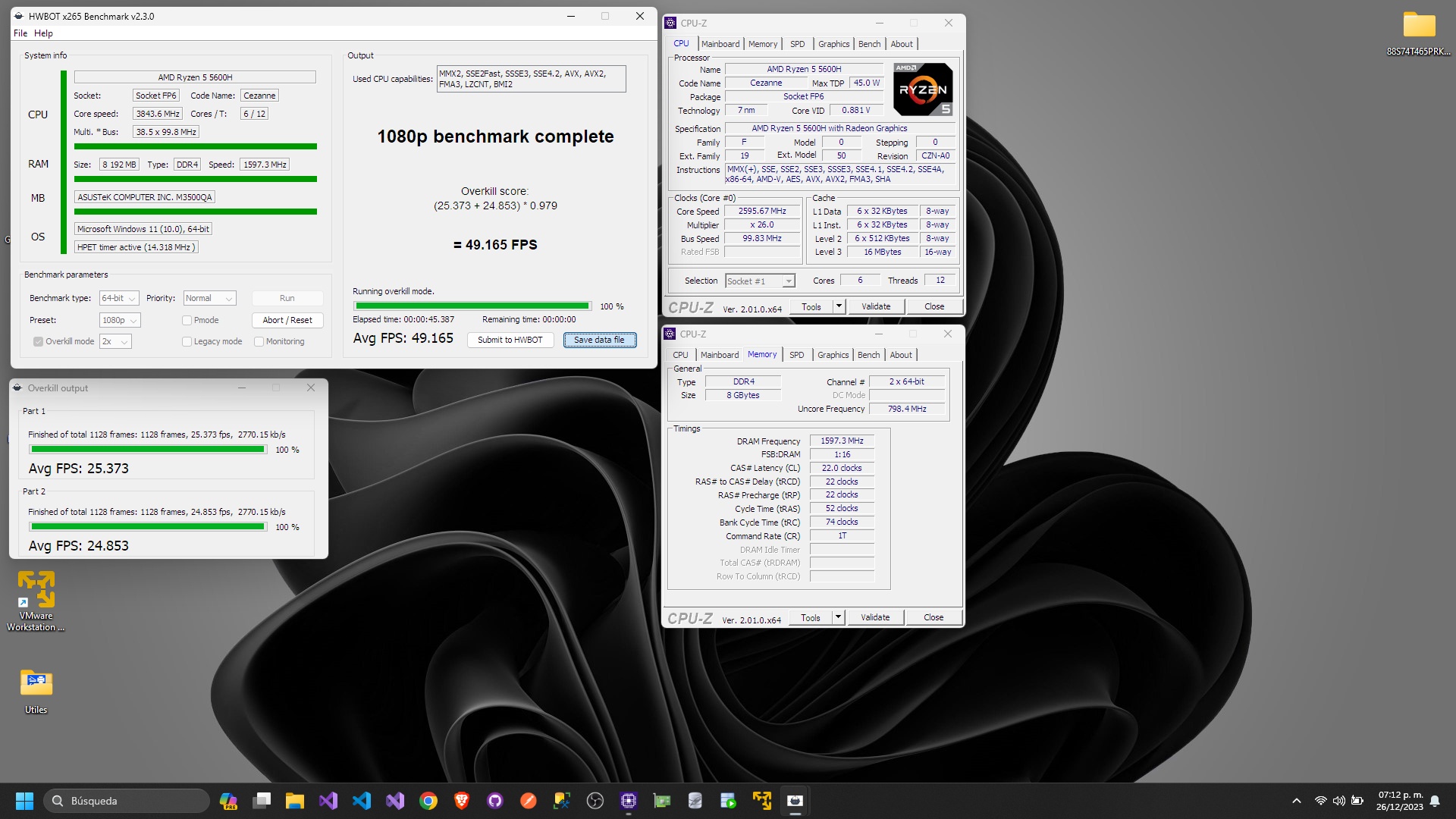Switch to SPD tab in top CPU-Z
This screenshot has height=819, width=1456.
(798, 44)
